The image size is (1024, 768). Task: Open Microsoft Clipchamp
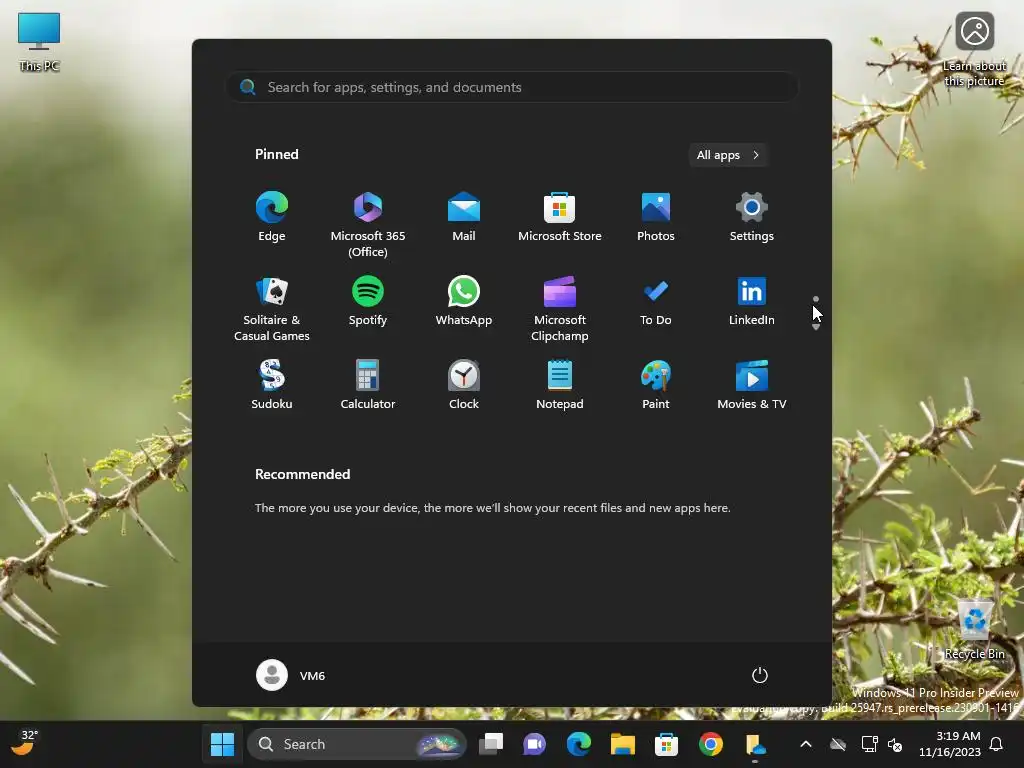click(x=560, y=308)
